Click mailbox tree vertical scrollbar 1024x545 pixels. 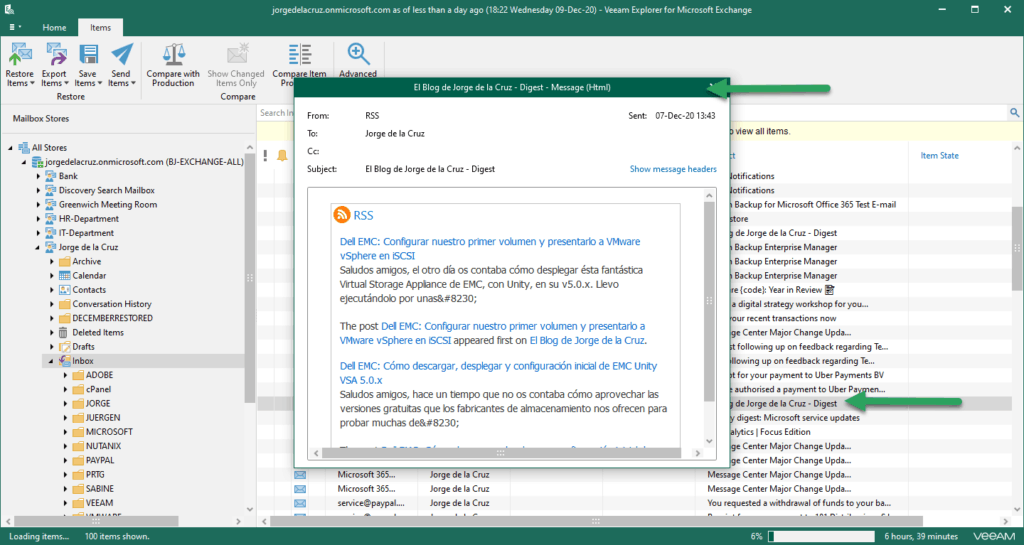click(x=249, y=277)
